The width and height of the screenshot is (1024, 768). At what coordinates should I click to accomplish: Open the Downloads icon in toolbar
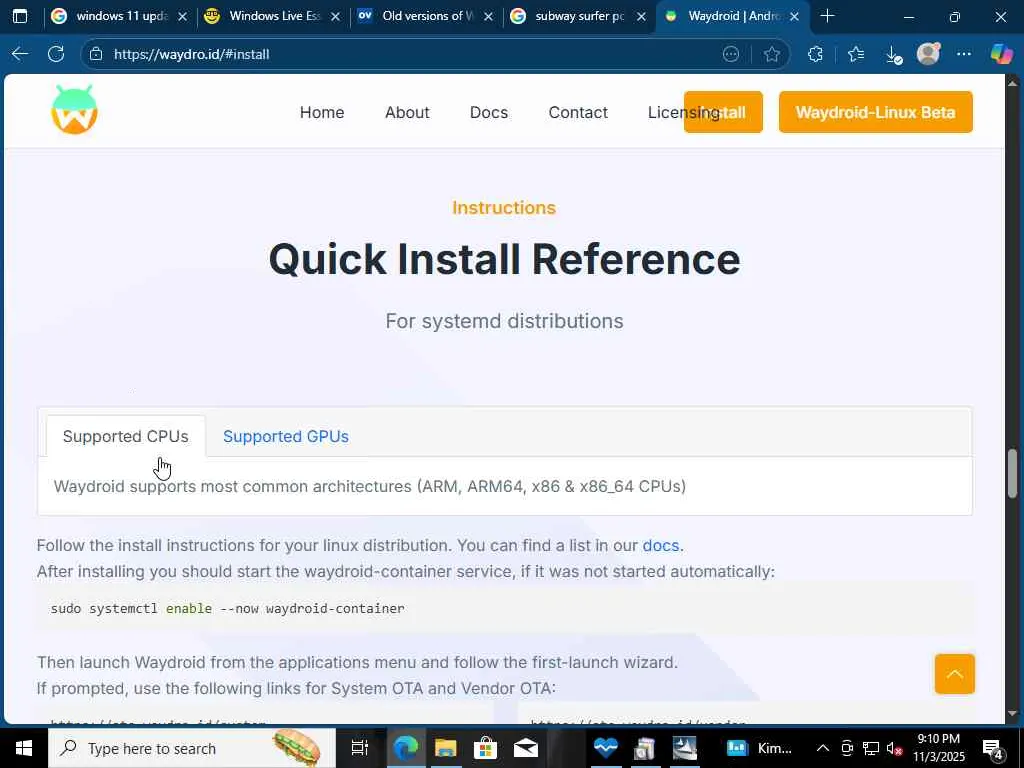893,55
